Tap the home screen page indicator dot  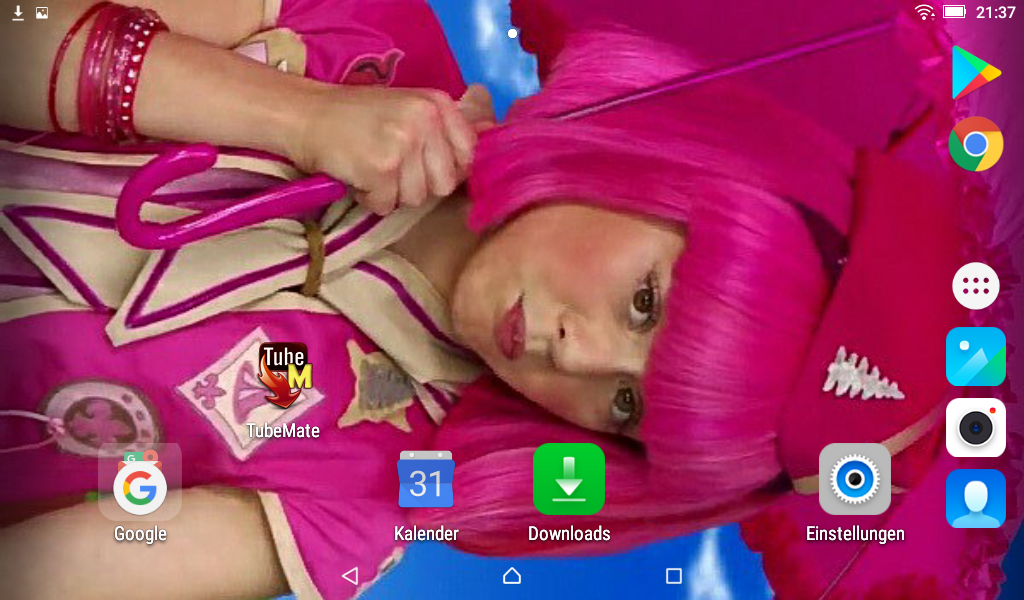[x=512, y=33]
